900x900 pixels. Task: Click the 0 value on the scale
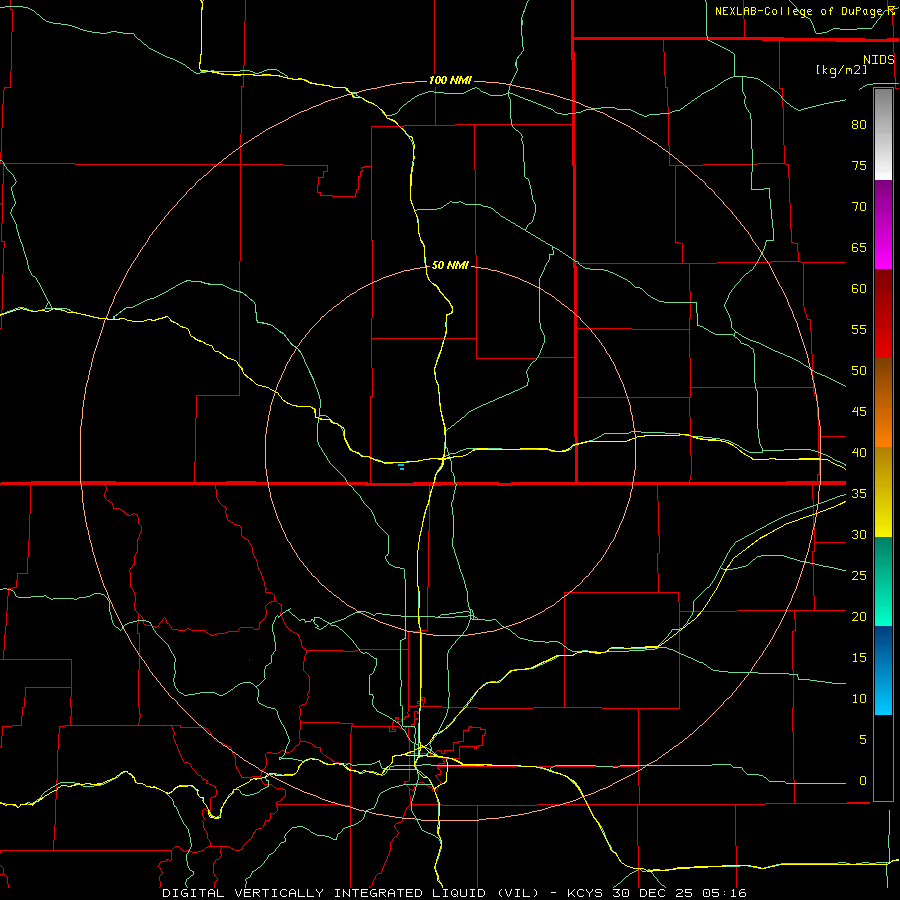(x=863, y=781)
